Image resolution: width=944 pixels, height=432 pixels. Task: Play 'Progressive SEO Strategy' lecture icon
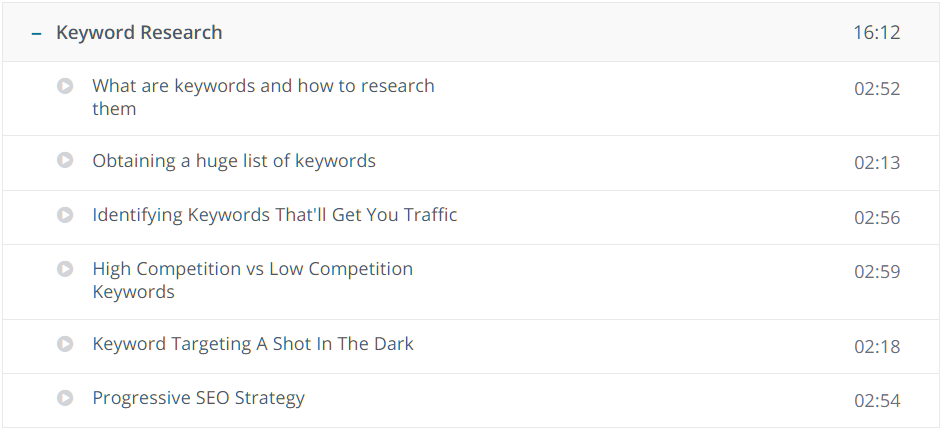(65, 398)
